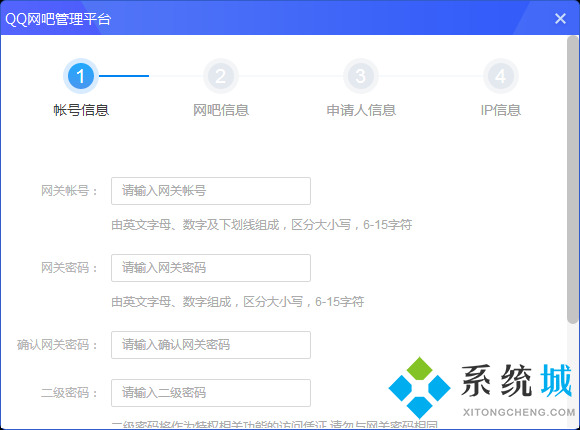Focus the 网关帐号 input field
The height and width of the screenshot is (430, 580).
(x=211, y=191)
